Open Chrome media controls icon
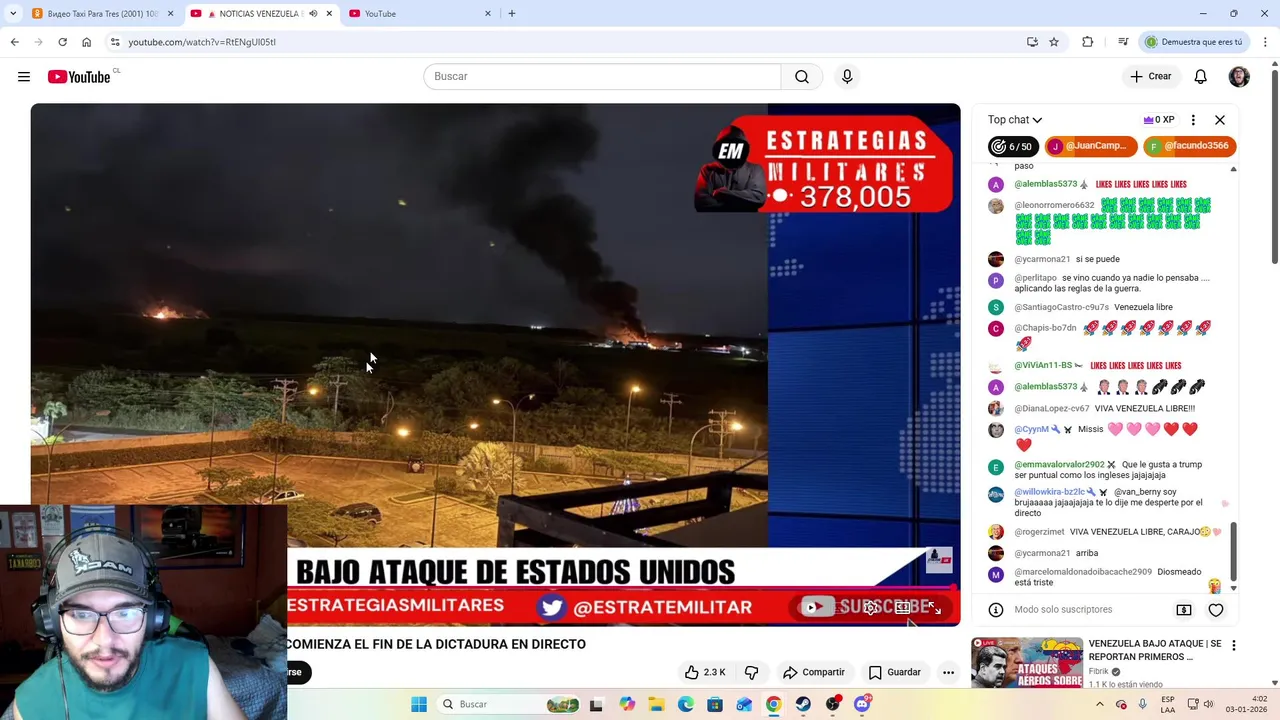 (x=1123, y=42)
